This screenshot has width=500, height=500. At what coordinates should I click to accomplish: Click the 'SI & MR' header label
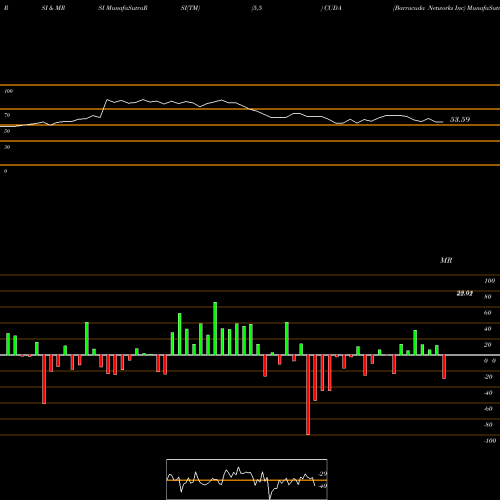(53, 8)
